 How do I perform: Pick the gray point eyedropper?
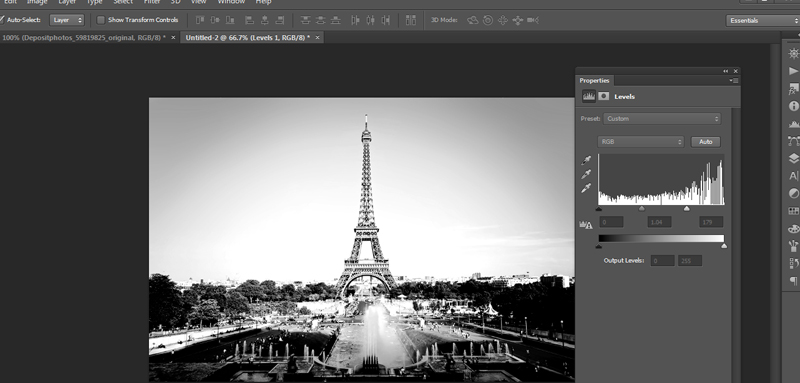[586, 174]
